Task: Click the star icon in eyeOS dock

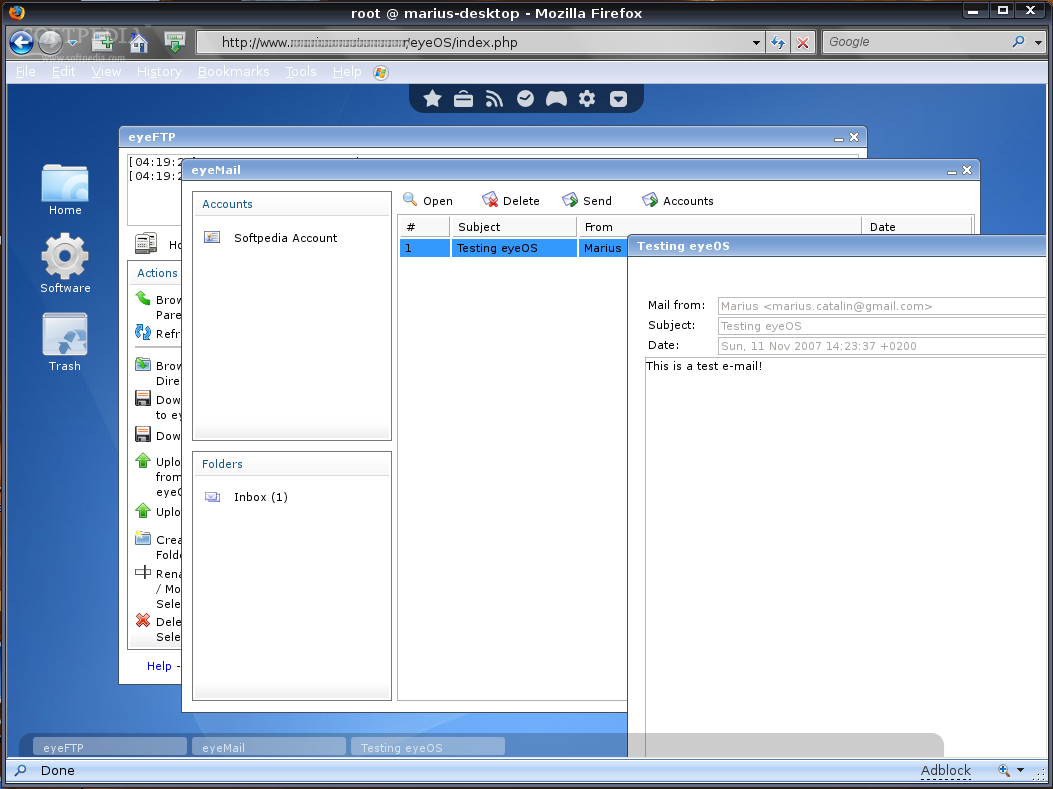Action: [x=432, y=99]
